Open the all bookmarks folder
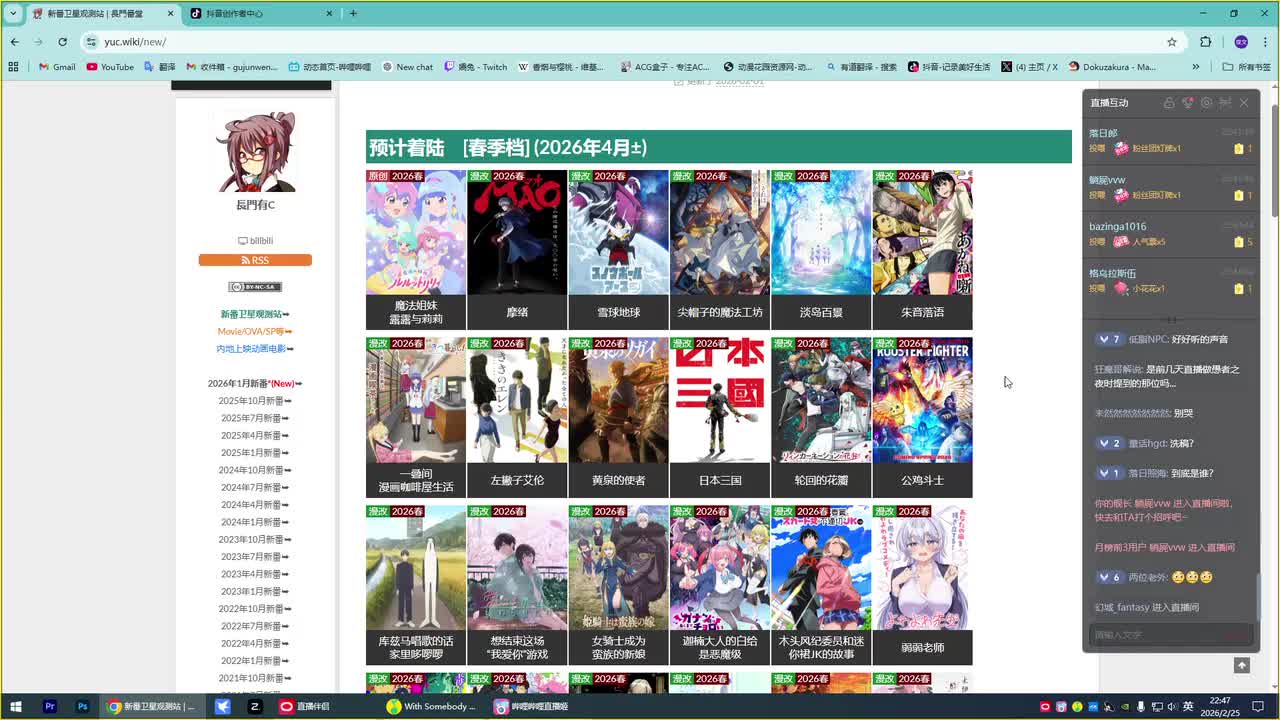1280x720 pixels. (1246, 67)
